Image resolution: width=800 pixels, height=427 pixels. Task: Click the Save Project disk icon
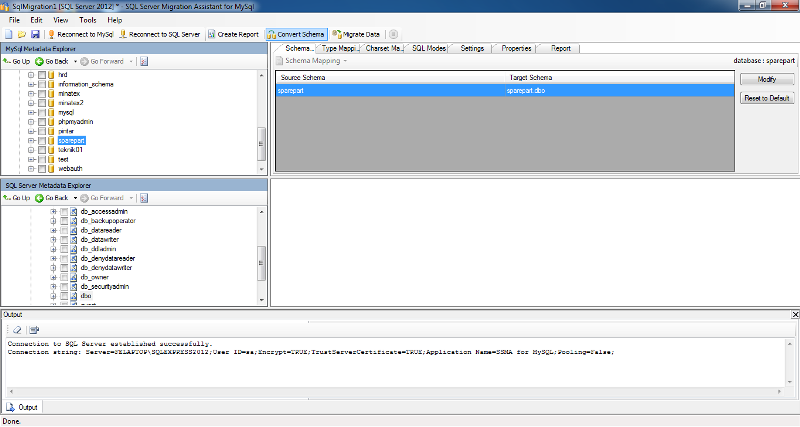point(35,34)
